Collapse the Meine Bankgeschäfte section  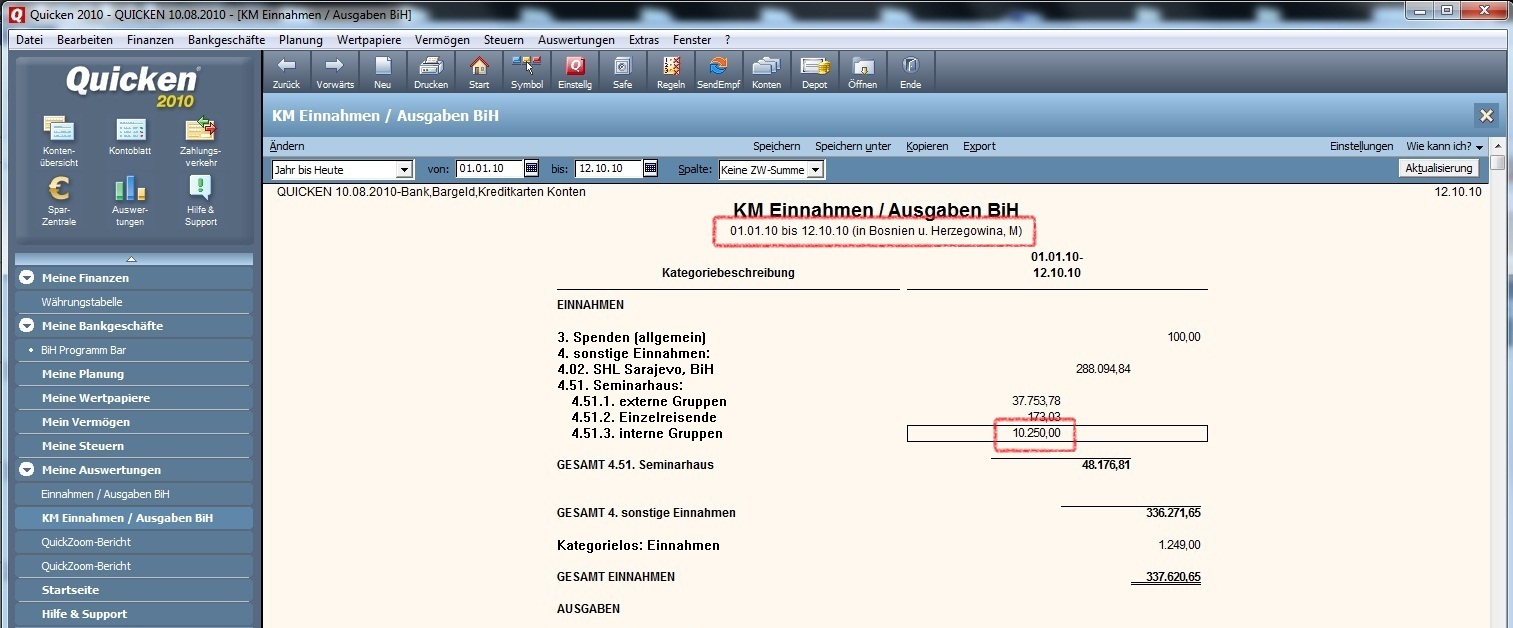tap(27, 326)
